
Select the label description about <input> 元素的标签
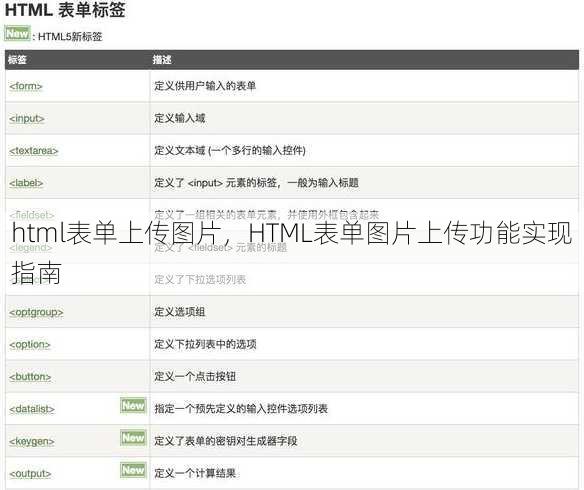pyautogui.click(x=257, y=183)
